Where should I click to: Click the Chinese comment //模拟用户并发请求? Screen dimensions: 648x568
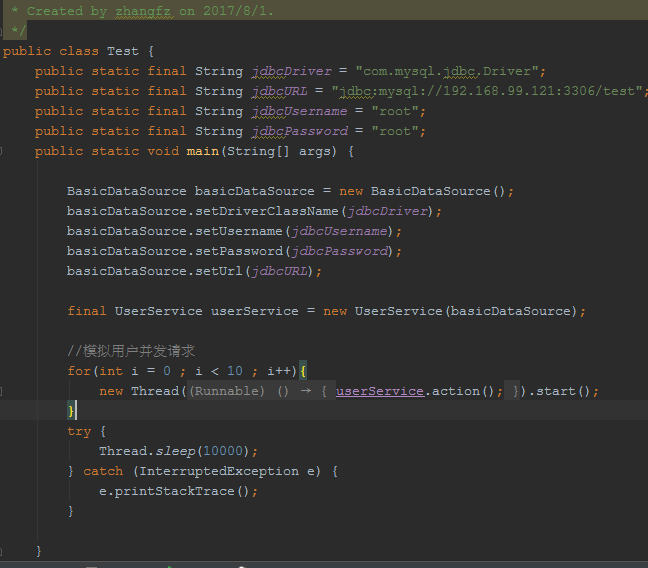click(131, 351)
